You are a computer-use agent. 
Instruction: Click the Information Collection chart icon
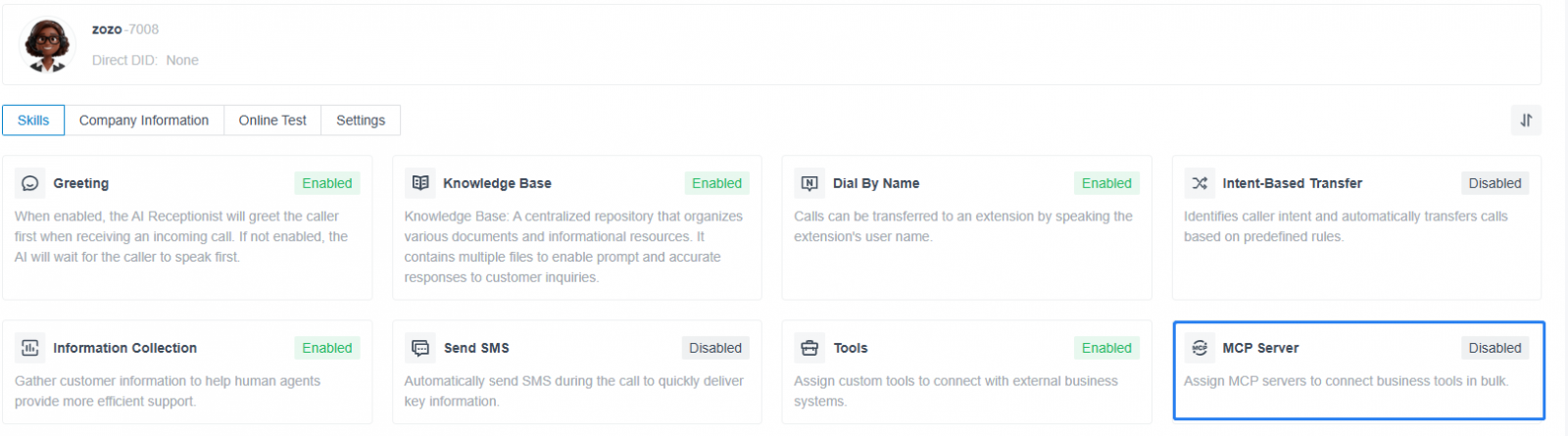(x=30, y=348)
